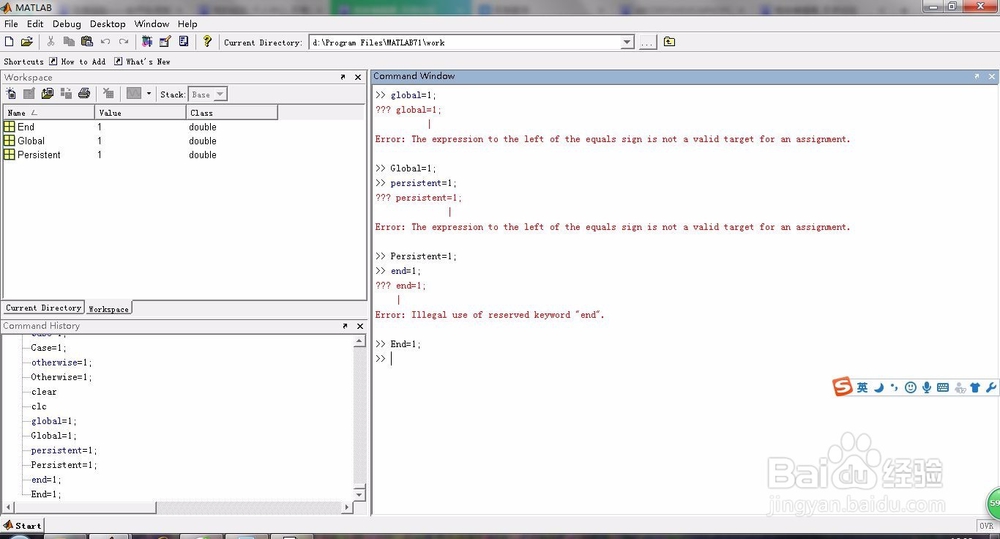Viewport: 1000px width, 539px height.
Task: Undock the Command History panel
Action: click(x=345, y=326)
